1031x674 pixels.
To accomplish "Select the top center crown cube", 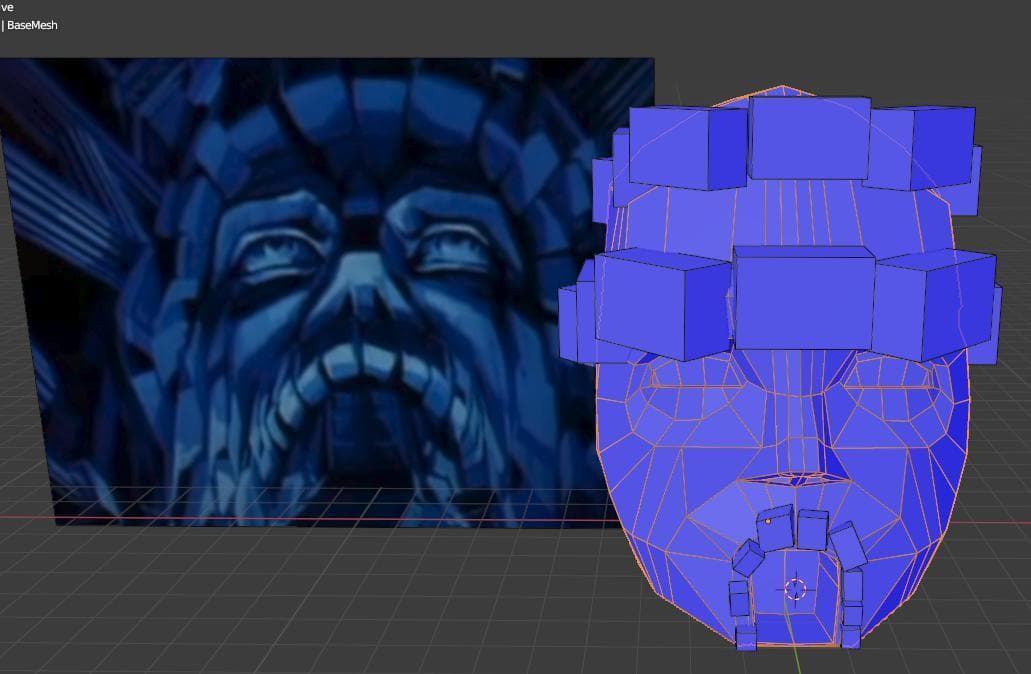I will coord(809,138).
